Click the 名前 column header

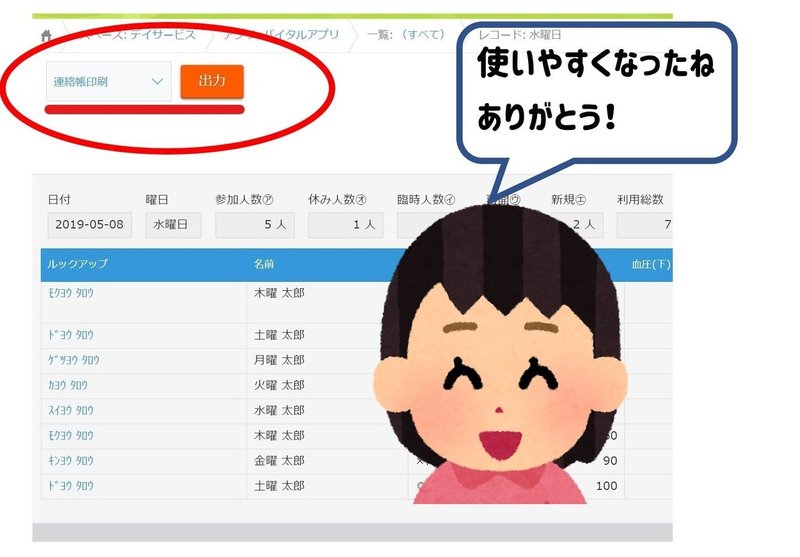pyautogui.click(x=264, y=264)
